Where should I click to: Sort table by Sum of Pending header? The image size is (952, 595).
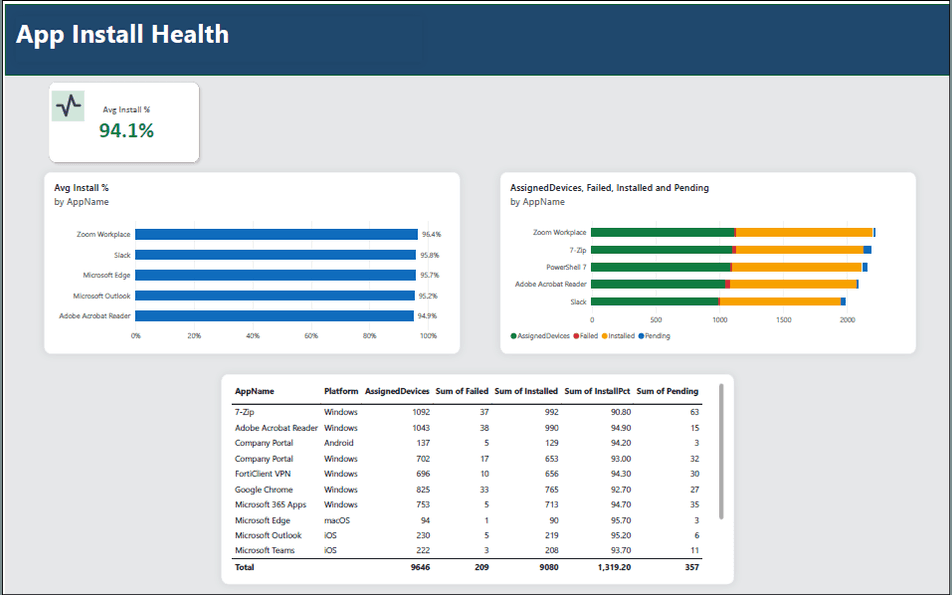coord(667,391)
